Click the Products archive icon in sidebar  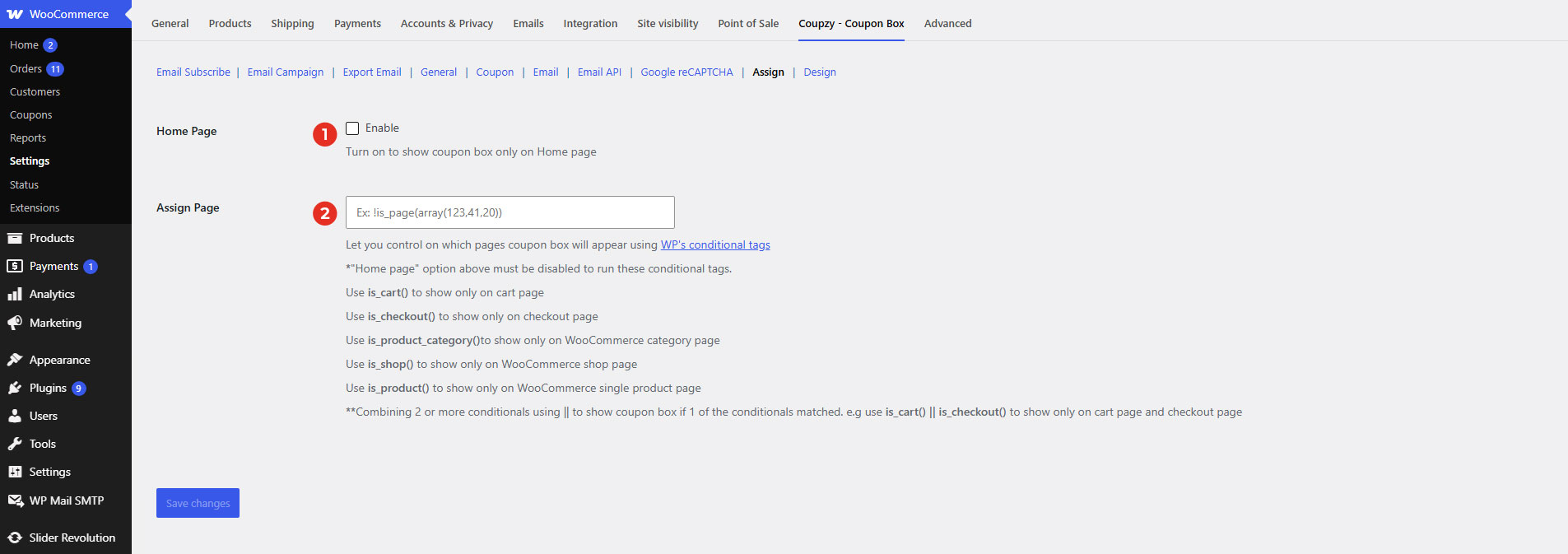point(15,238)
